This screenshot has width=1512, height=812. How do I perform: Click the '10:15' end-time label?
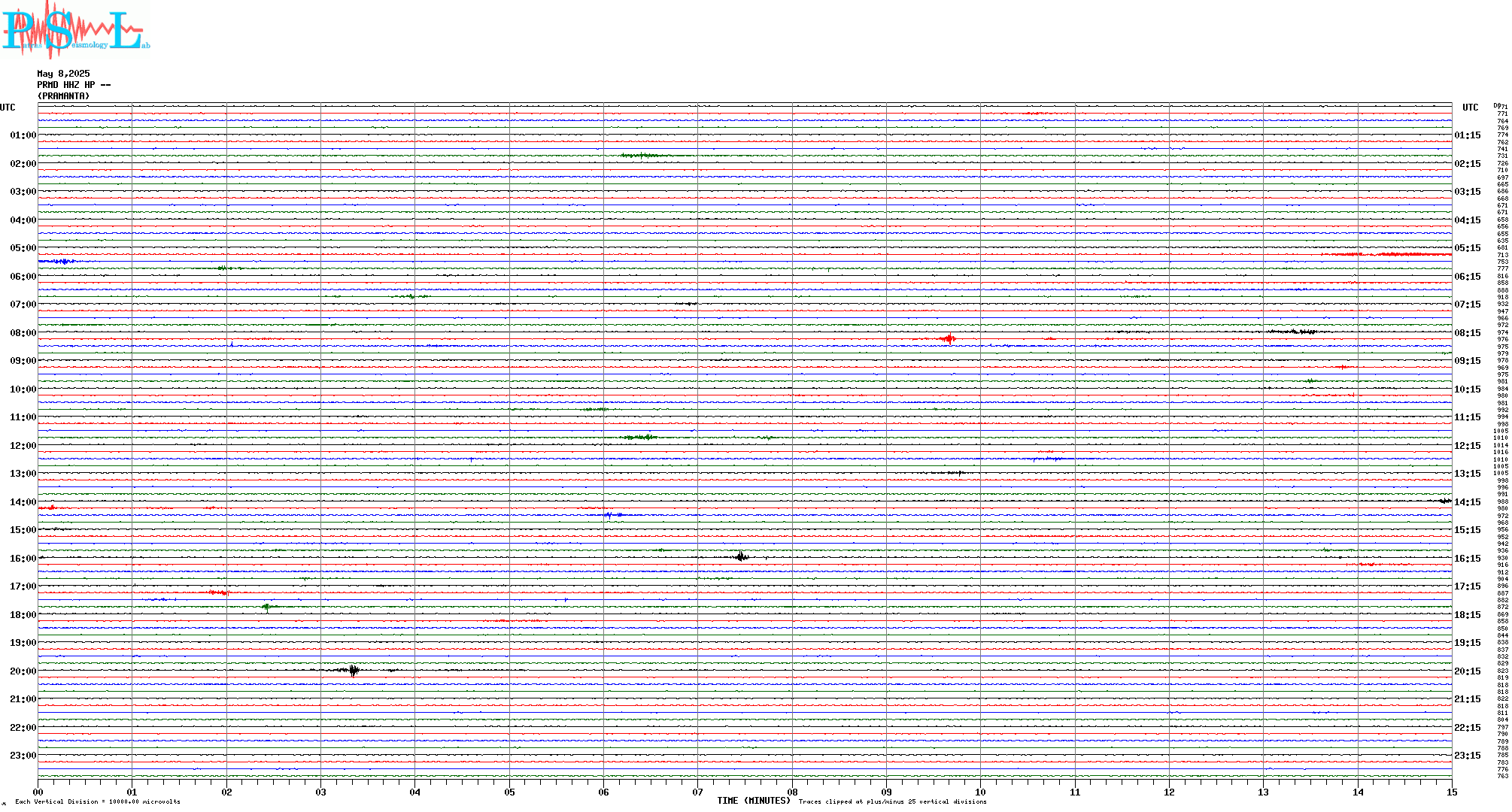1468,389
